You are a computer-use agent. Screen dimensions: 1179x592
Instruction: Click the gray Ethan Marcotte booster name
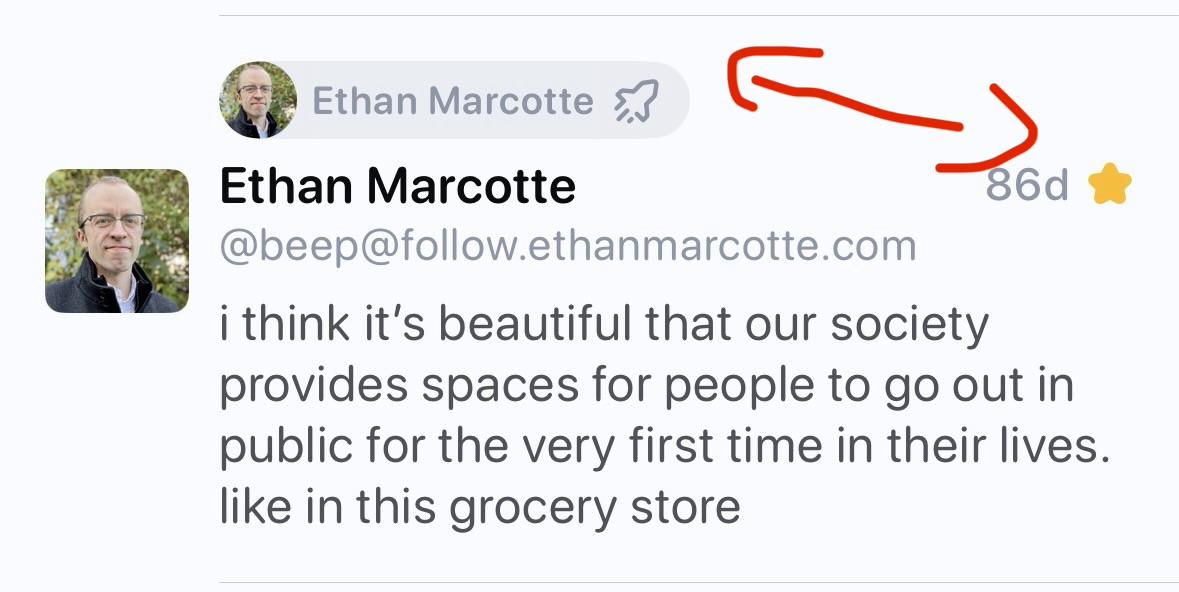pos(452,100)
